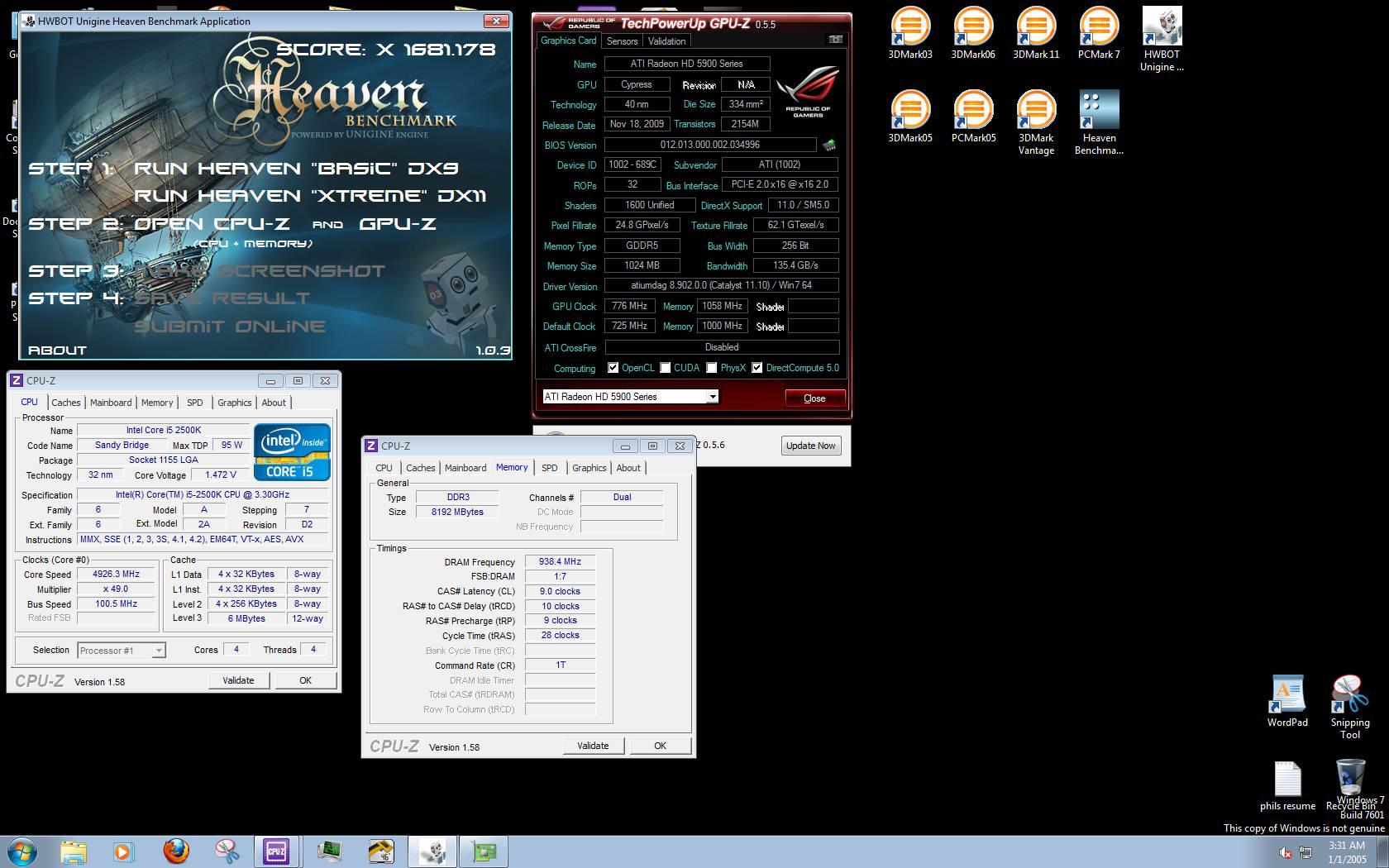Open the 3DMark Vantage desktop shortcut

click(1036, 122)
